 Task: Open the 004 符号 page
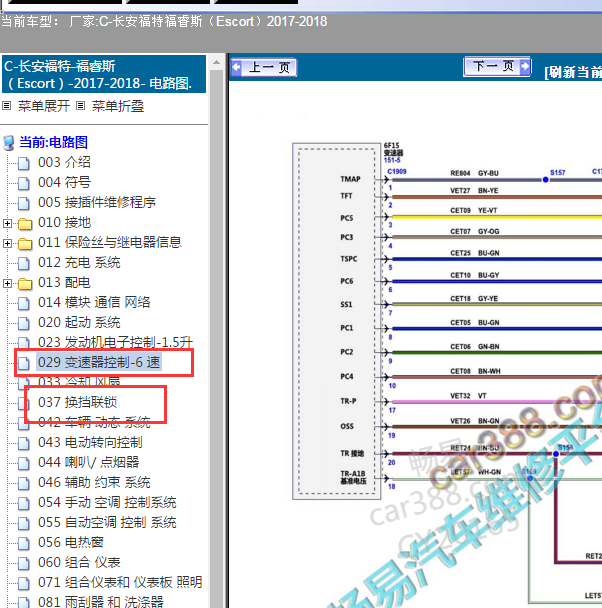tap(64, 182)
